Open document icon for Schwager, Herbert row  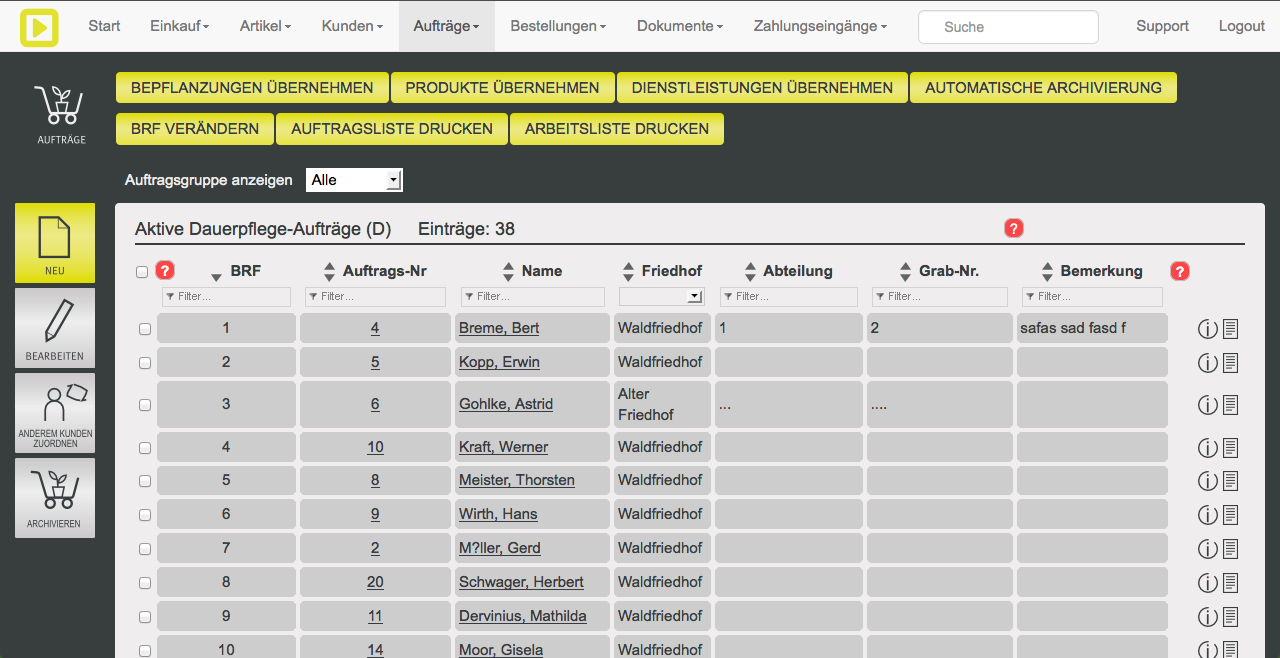1231,583
